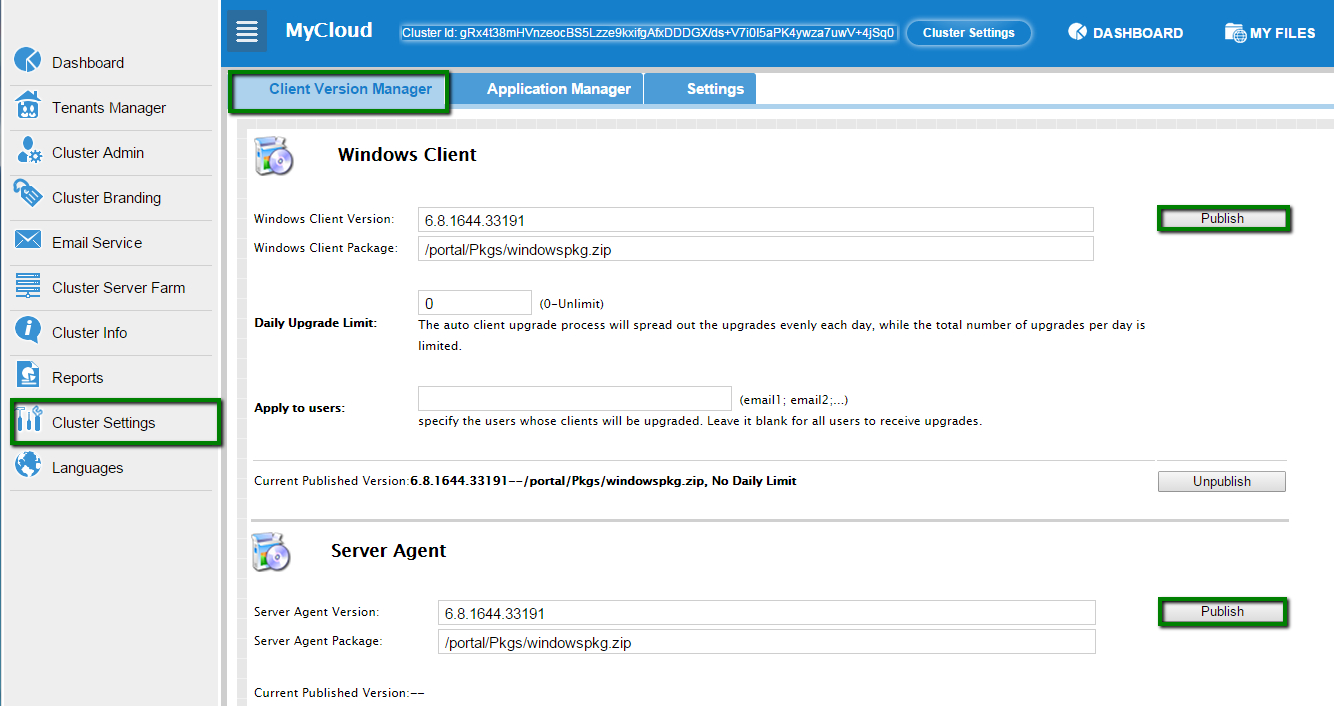This screenshot has height=706, width=1334.
Task: Click the Languages globe icon
Action: [28, 466]
